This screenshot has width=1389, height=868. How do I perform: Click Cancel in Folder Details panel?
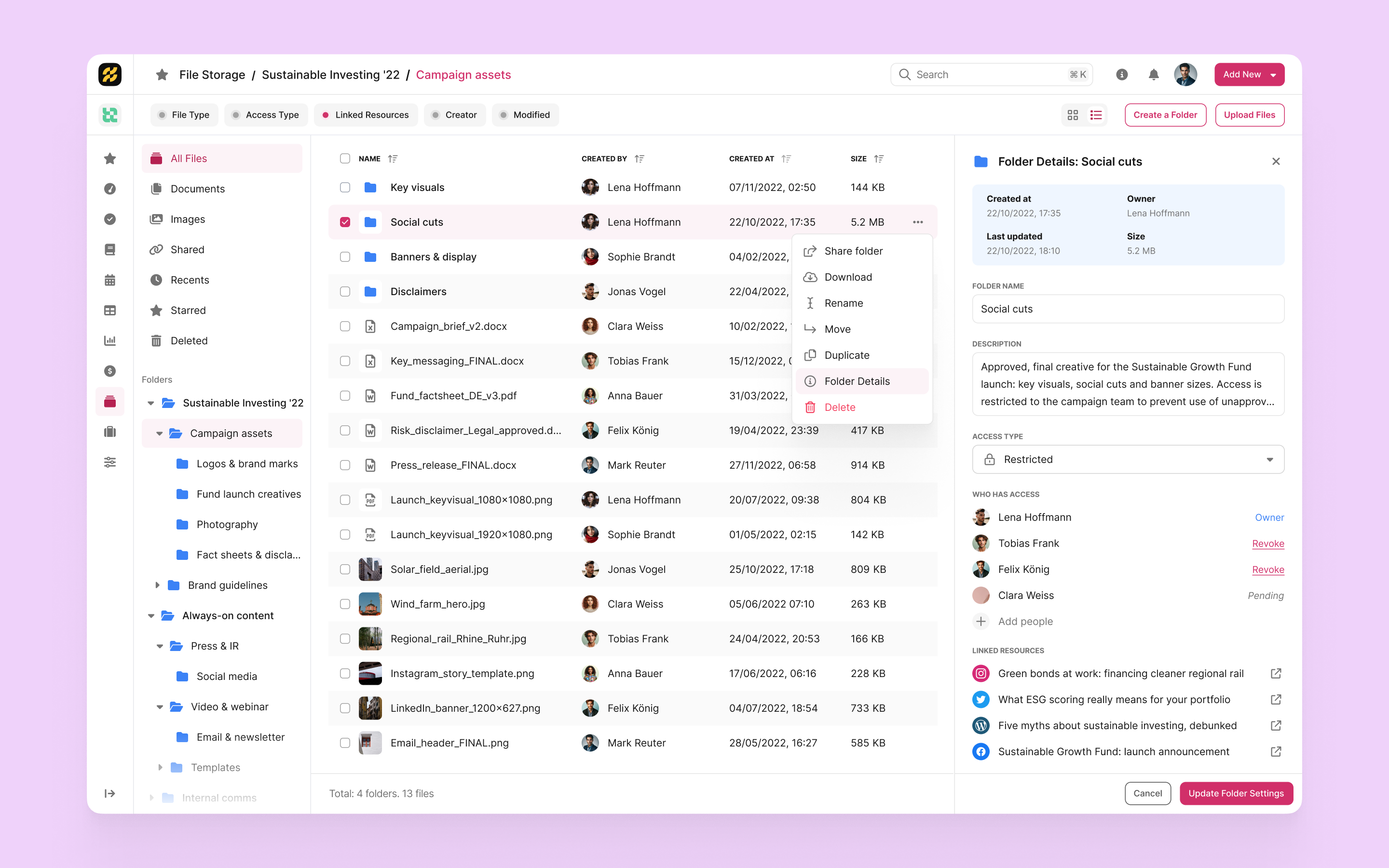(1148, 793)
